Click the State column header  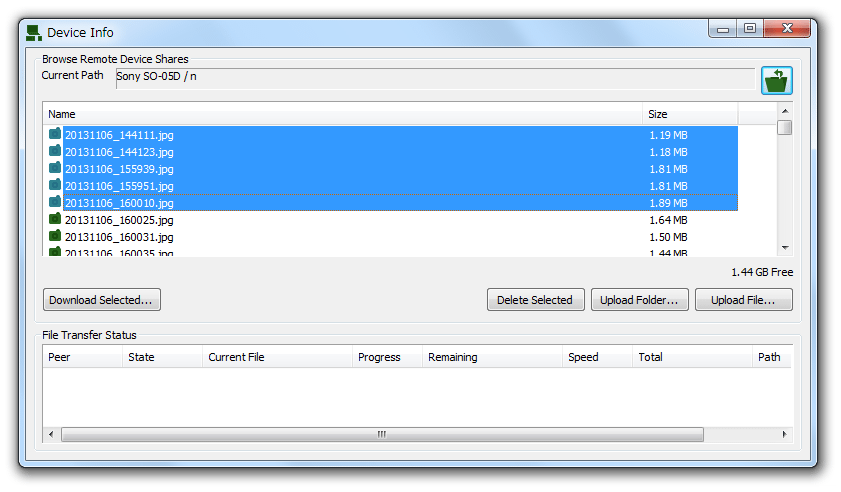pos(163,357)
